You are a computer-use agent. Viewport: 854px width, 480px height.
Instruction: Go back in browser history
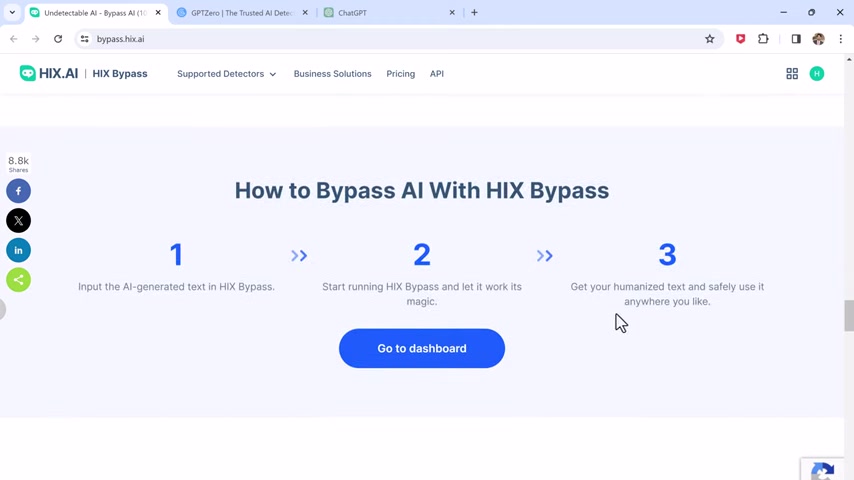pos(14,39)
